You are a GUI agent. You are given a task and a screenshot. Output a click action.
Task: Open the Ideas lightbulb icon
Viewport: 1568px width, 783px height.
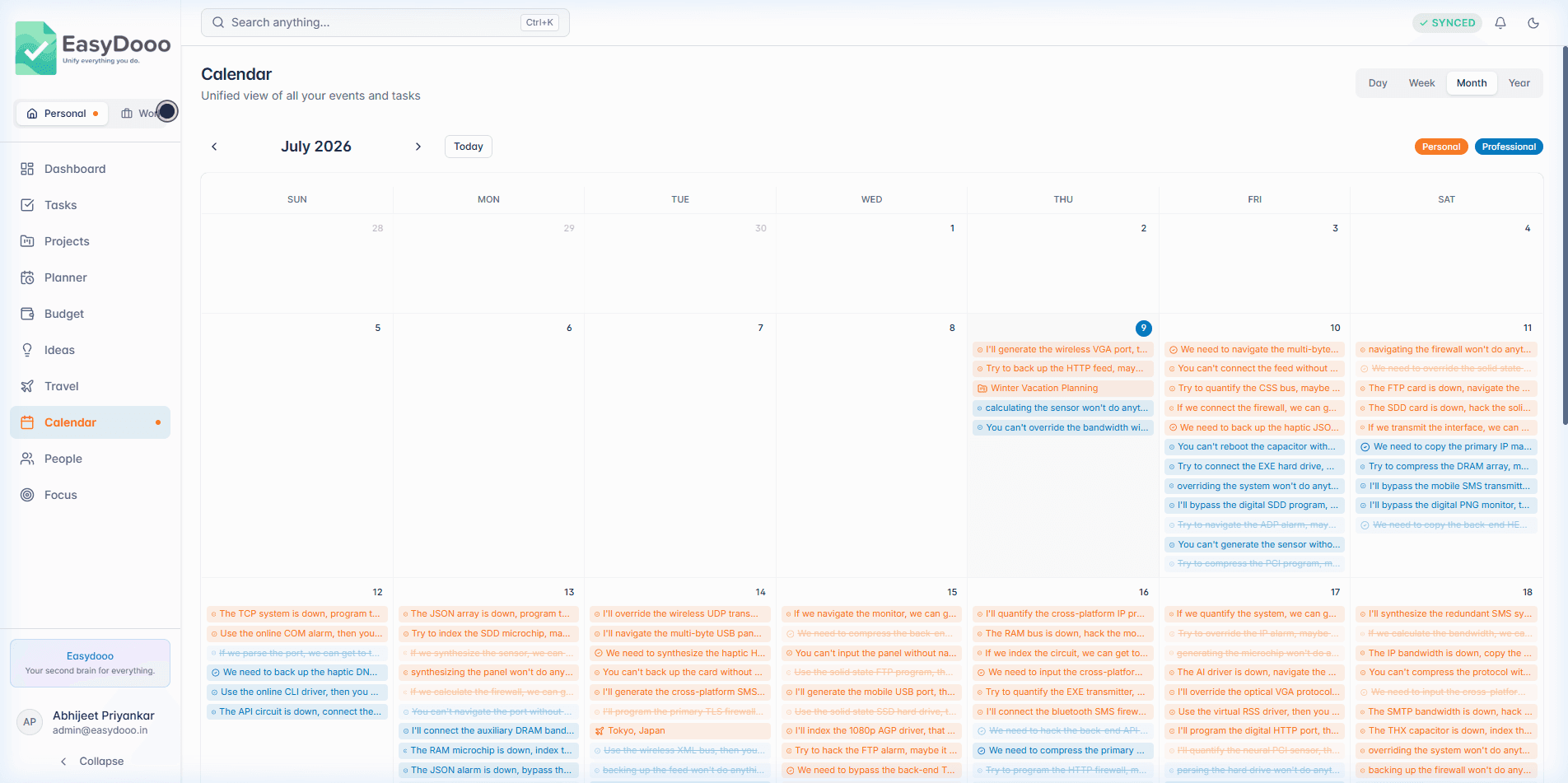(x=27, y=350)
